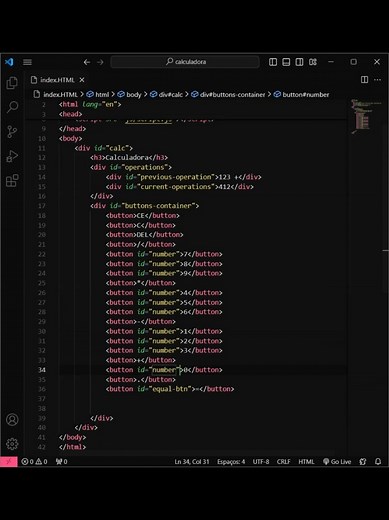This screenshot has height=520, width=389.
Task: Maximize the VS Code window
Action: (354, 62)
